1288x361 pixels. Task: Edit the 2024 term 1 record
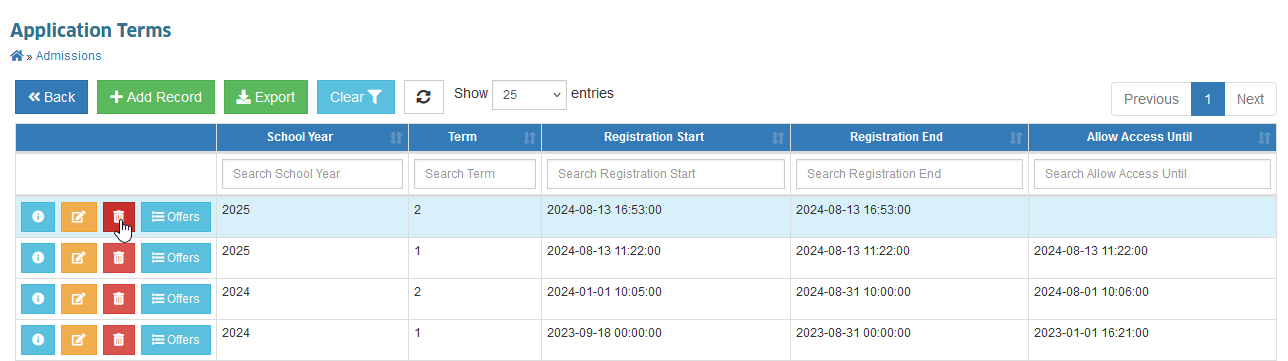click(x=79, y=340)
